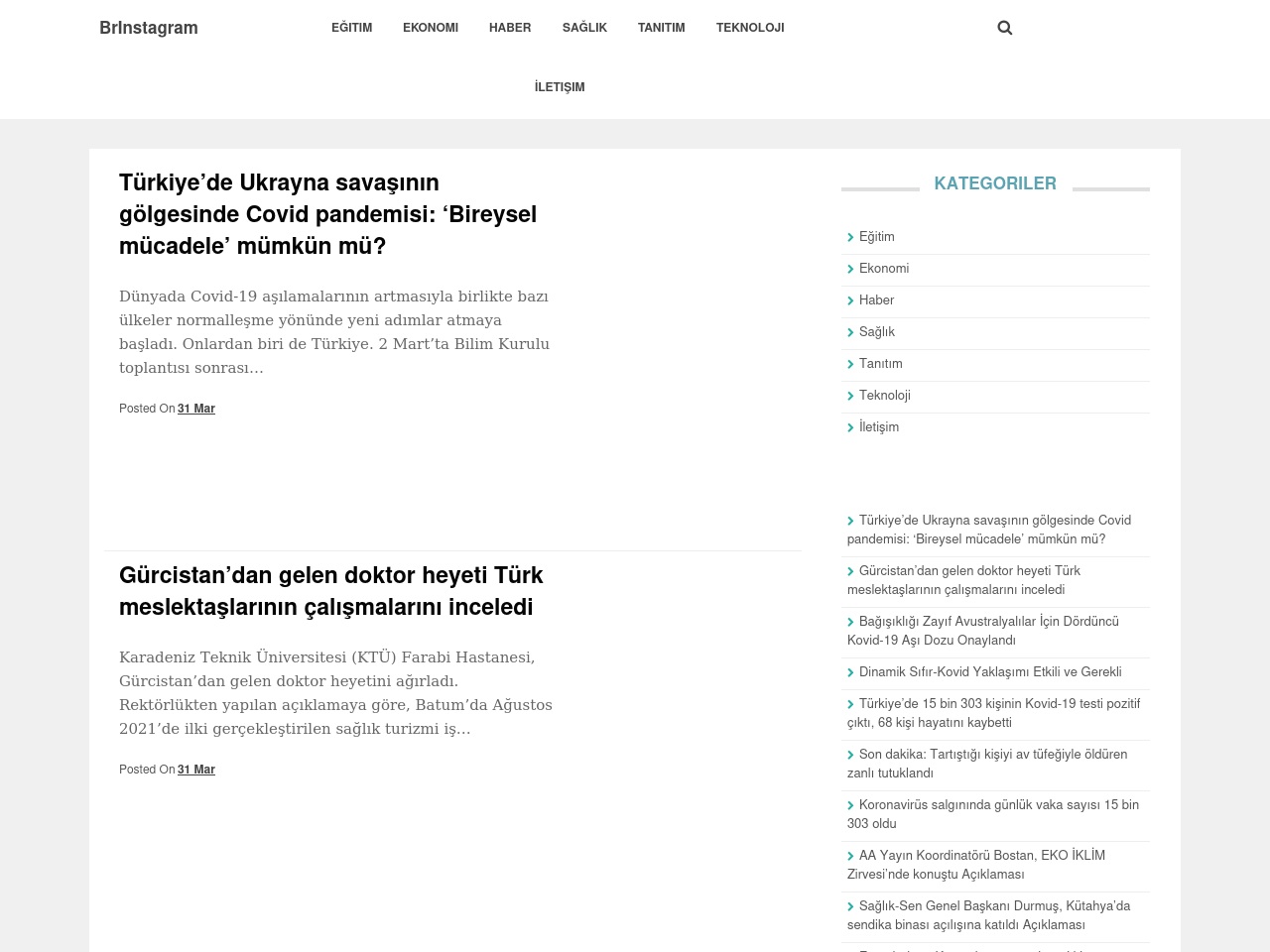Select Tanıtım in Kategoriler list
Image resolution: width=1270 pixels, height=952 pixels.
(881, 364)
